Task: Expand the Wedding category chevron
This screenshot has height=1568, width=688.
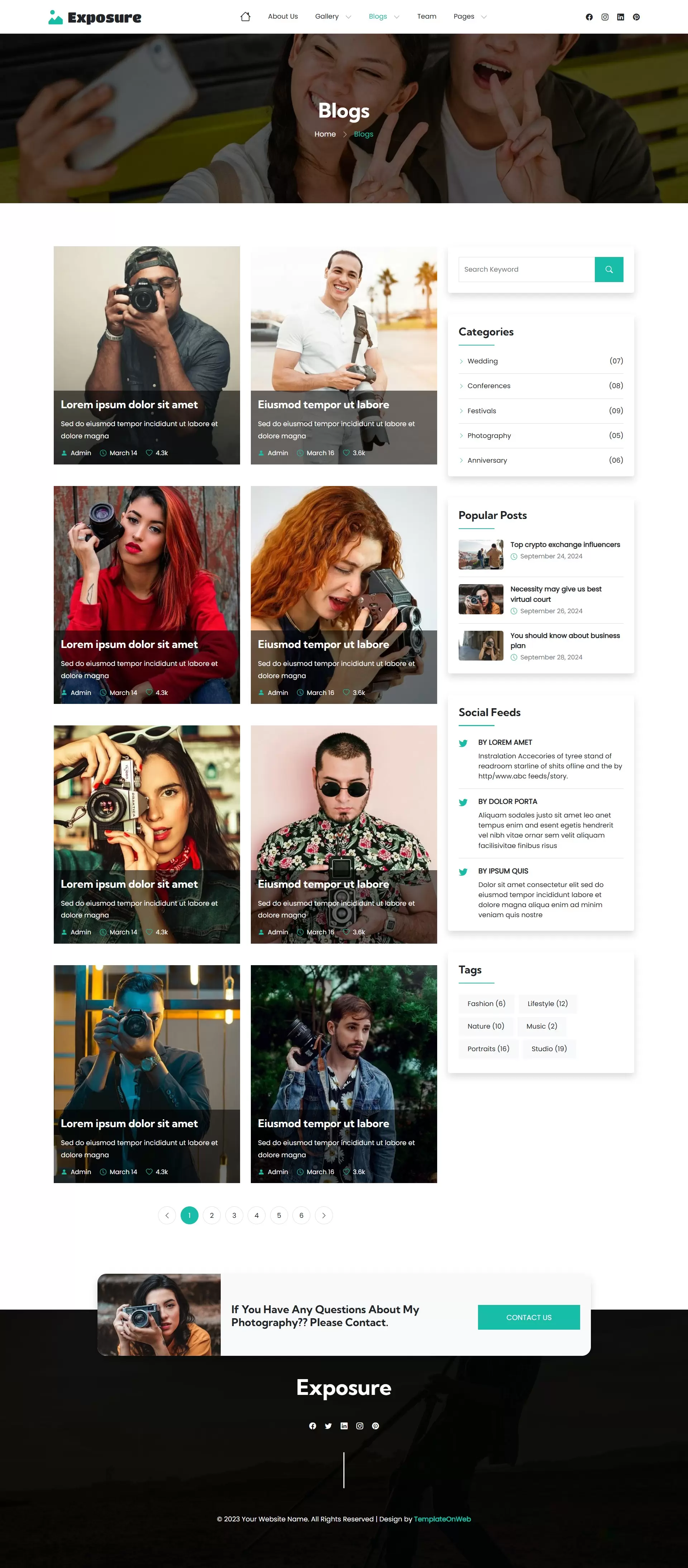Action: coord(461,361)
